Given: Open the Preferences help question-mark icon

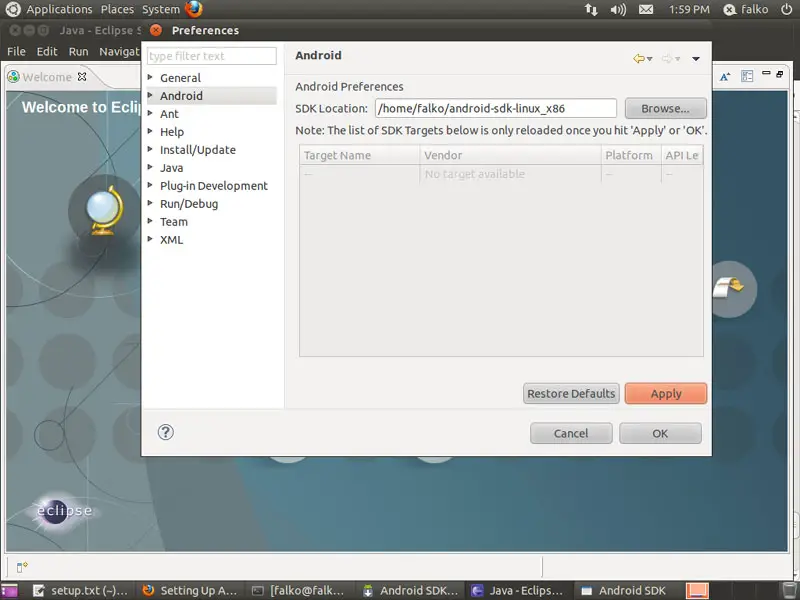Looking at the screenshot, I should coord(165,432).
